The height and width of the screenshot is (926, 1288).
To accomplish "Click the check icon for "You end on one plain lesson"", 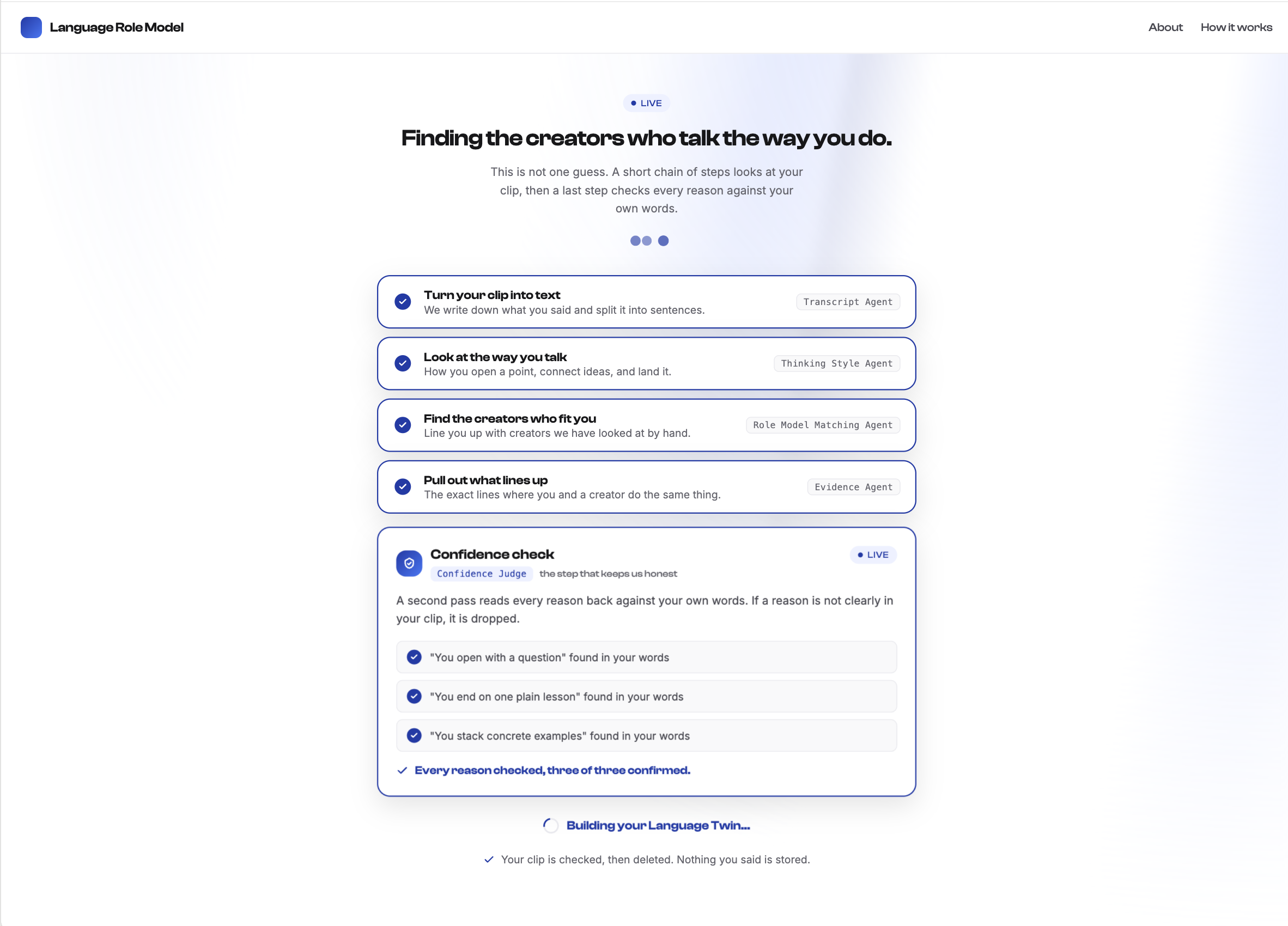I will pyautogui.click(x=414, y=696).
